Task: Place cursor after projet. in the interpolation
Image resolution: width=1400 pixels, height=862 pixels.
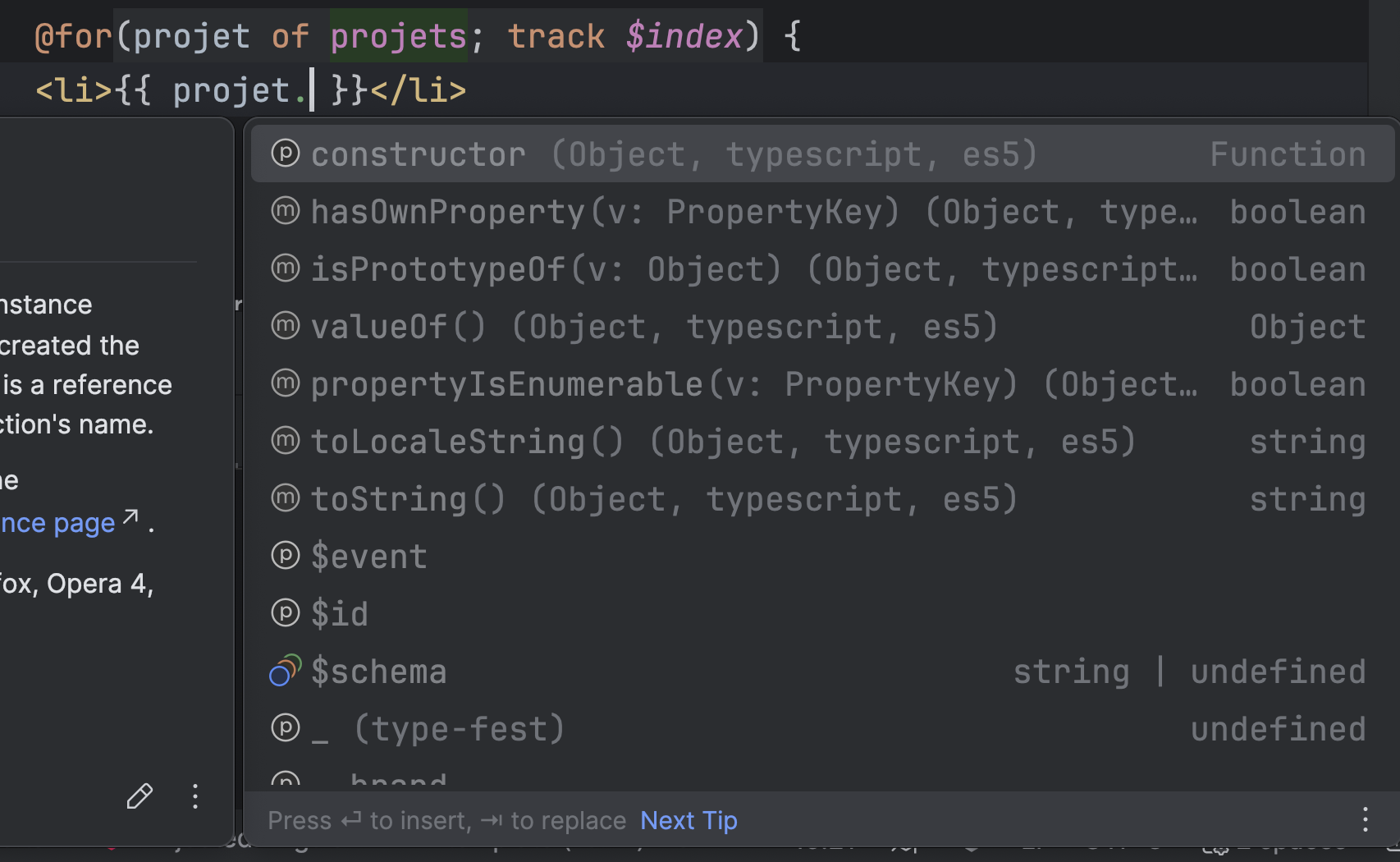Action: click(313, 90)
